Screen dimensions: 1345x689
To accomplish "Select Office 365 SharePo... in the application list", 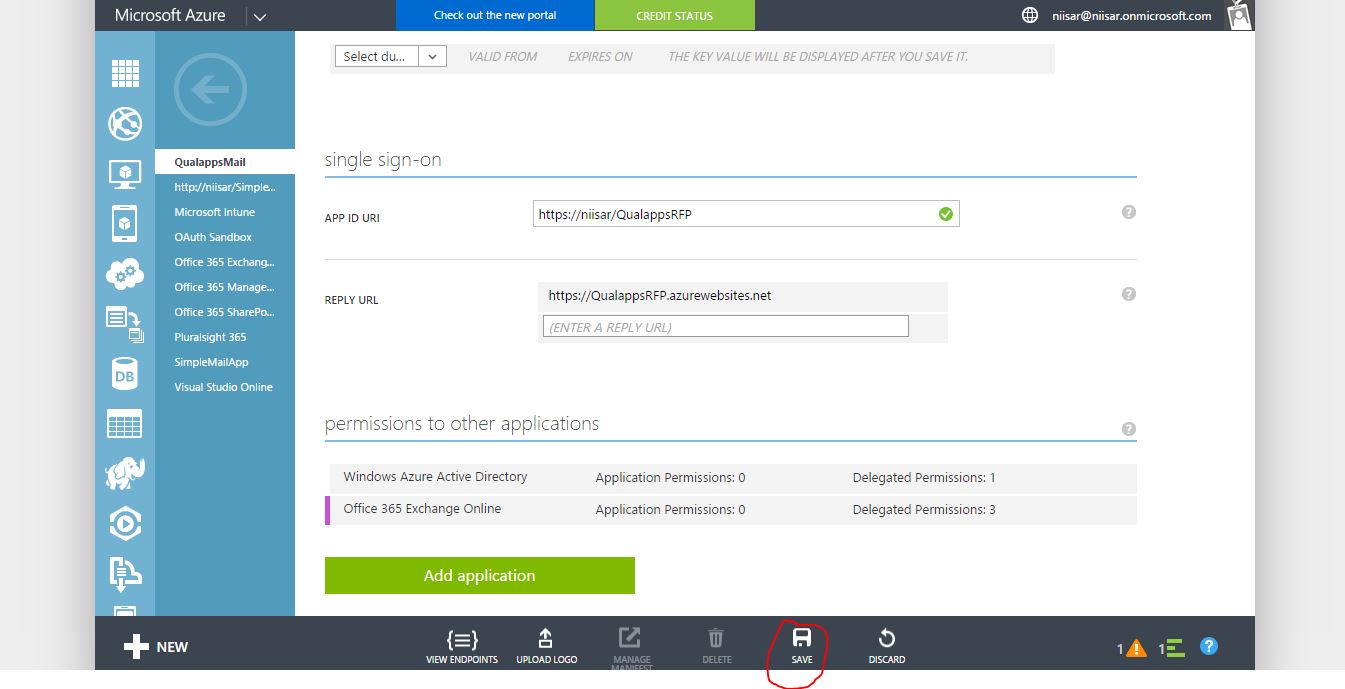I will 225,312.
